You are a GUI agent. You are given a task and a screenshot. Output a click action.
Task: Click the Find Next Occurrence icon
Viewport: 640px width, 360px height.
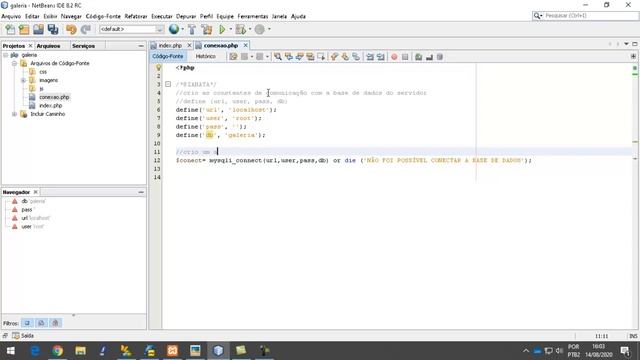coord(300,57)
